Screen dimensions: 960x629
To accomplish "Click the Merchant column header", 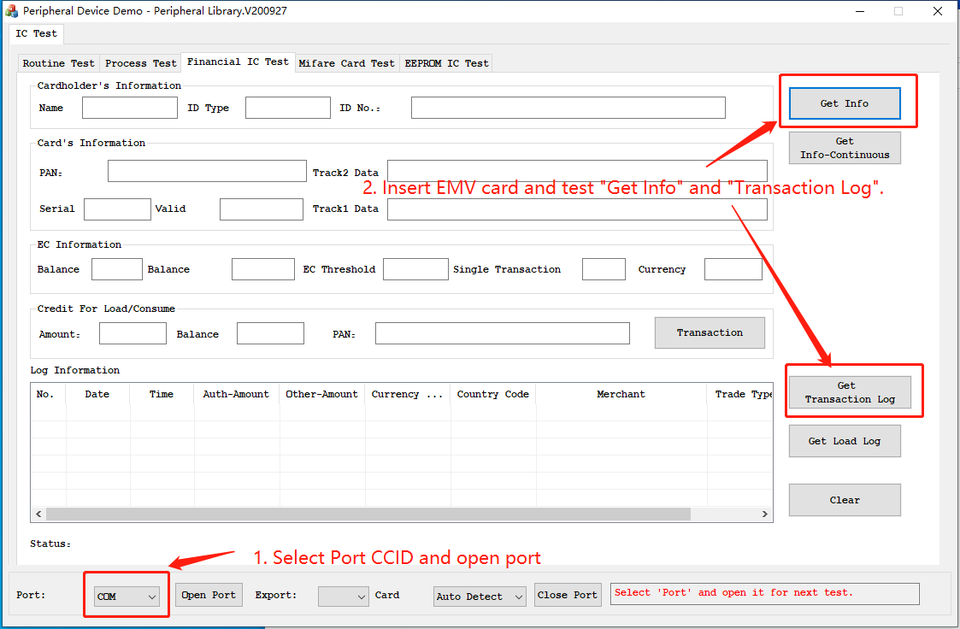I will click(x=621, y=394).
